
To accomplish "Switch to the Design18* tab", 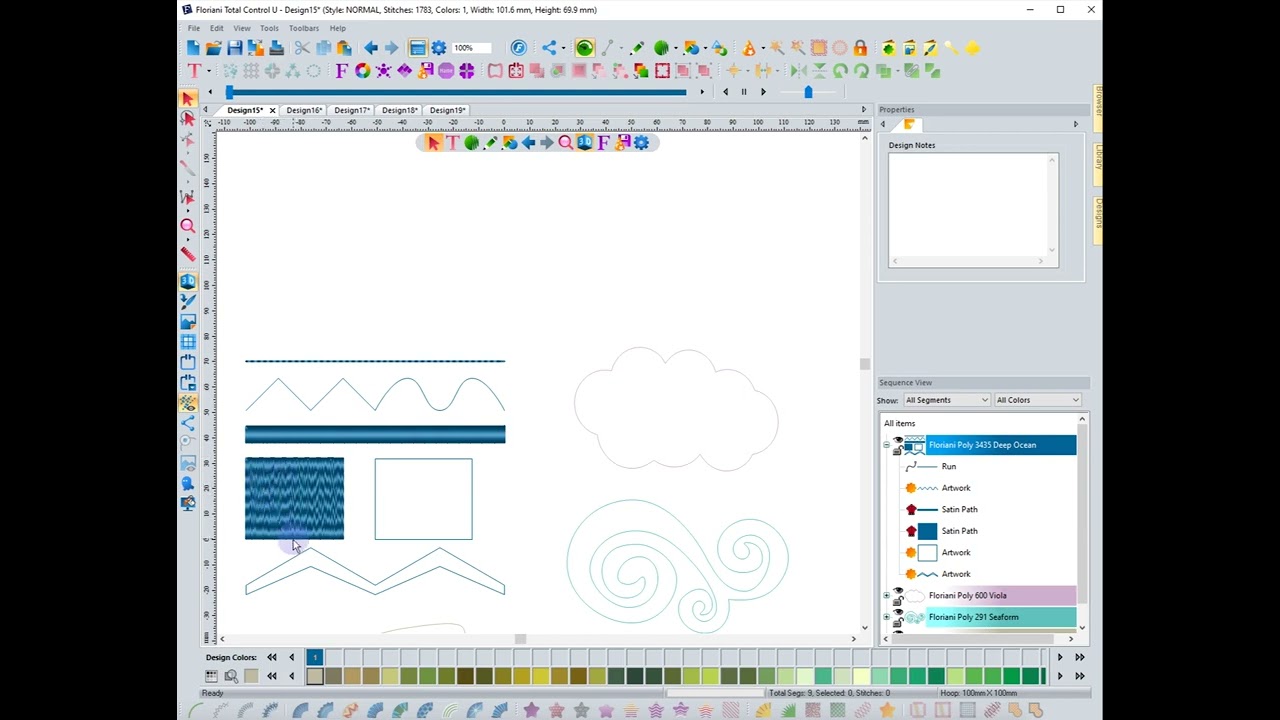I will click(400, 110).
